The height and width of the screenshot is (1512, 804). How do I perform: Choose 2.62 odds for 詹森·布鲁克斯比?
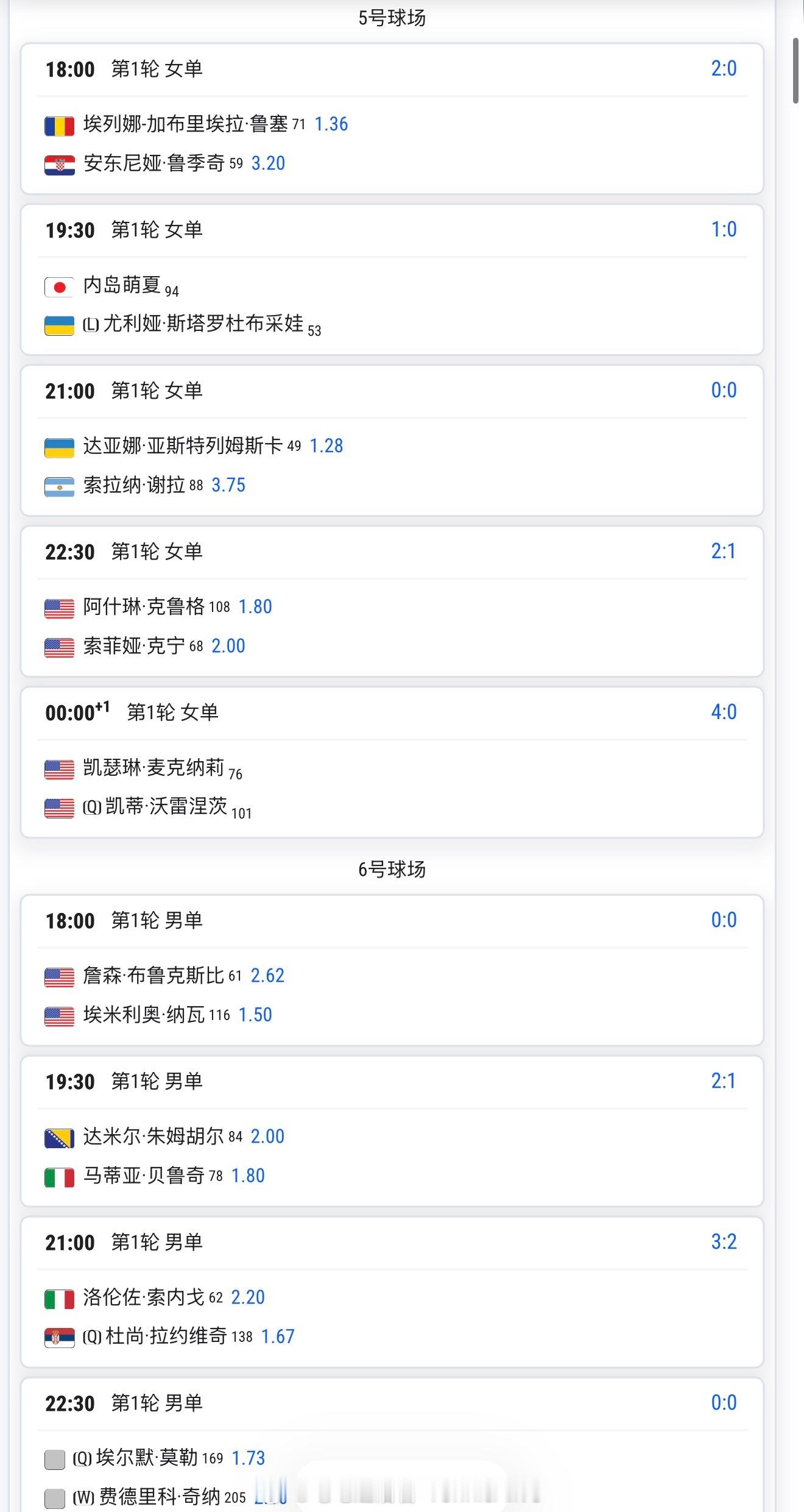267,976
